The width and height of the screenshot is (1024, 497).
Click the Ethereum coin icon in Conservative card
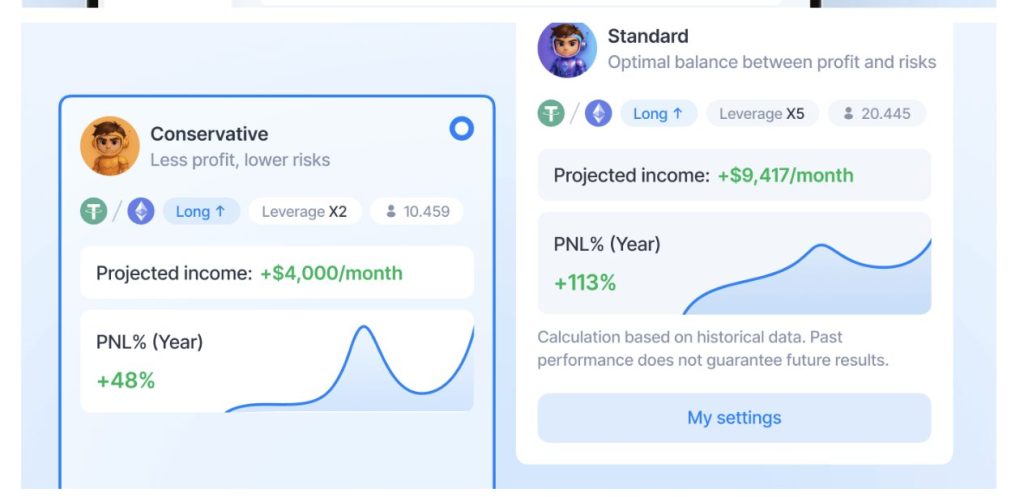141,211
